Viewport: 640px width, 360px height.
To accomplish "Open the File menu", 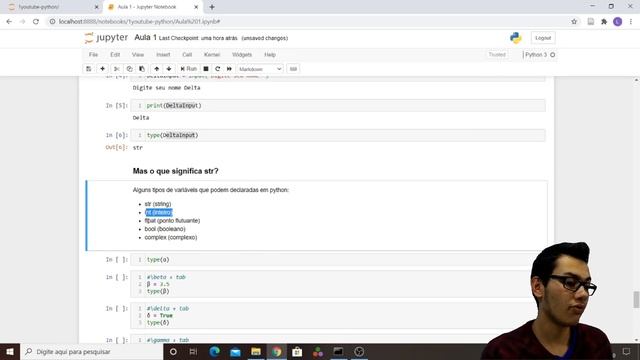I will coord(93,55).
